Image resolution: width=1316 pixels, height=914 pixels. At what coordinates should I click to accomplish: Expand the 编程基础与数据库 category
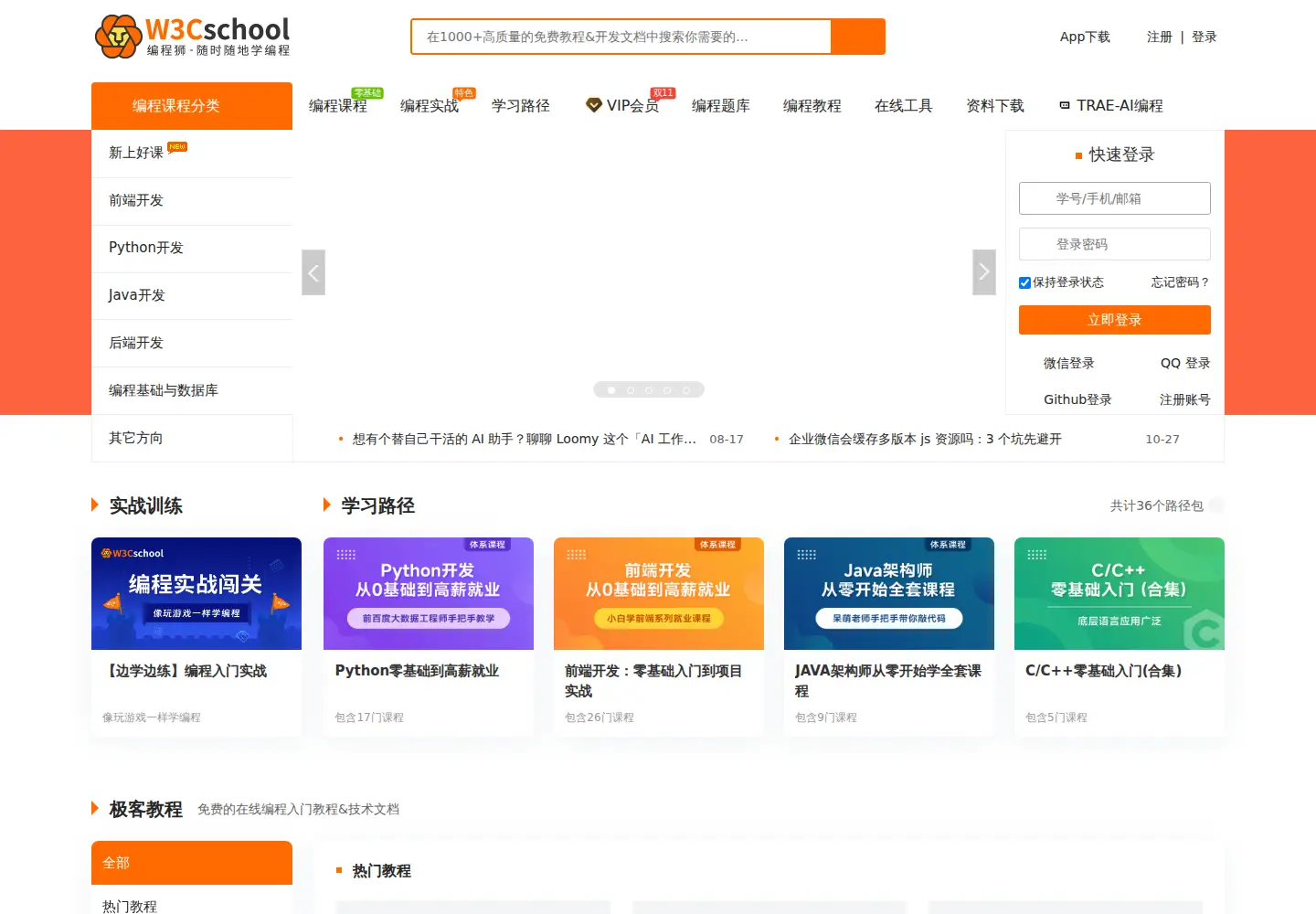(x=192, y=391)
